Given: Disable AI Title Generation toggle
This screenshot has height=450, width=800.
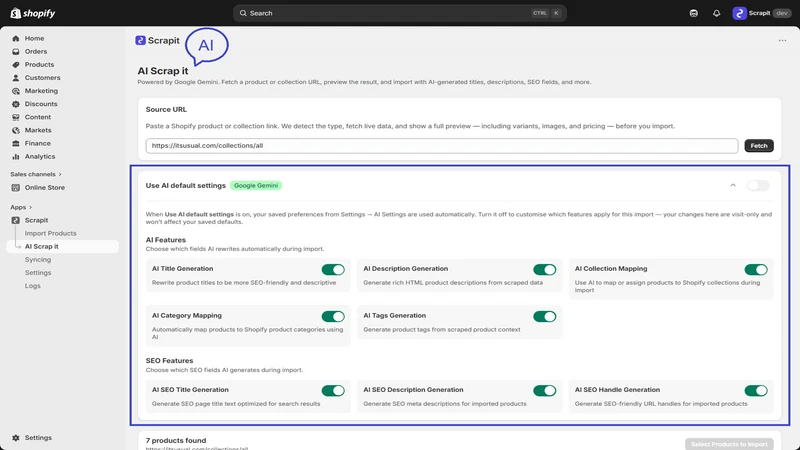Looking at the screenshot, I should tap(333, 269).
